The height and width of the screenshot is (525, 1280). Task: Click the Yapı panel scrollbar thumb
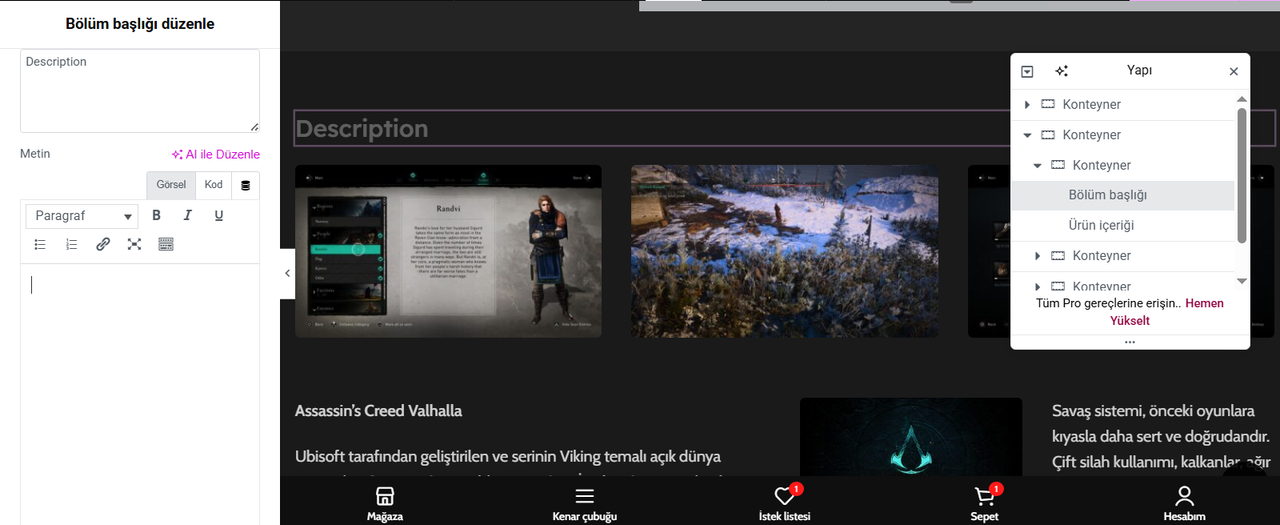(x=1242, y=175)
